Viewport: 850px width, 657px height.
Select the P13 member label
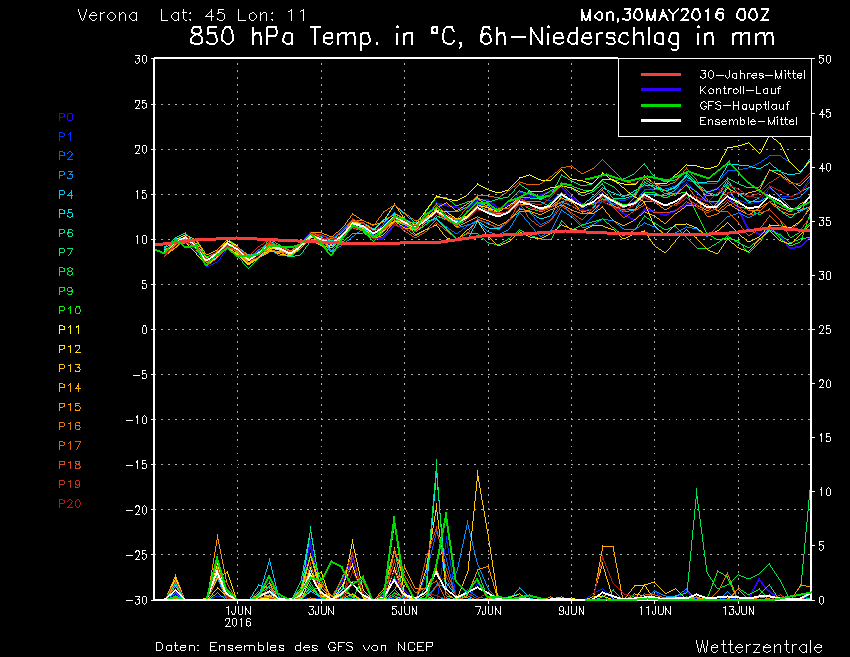click(x=69, y=368)
